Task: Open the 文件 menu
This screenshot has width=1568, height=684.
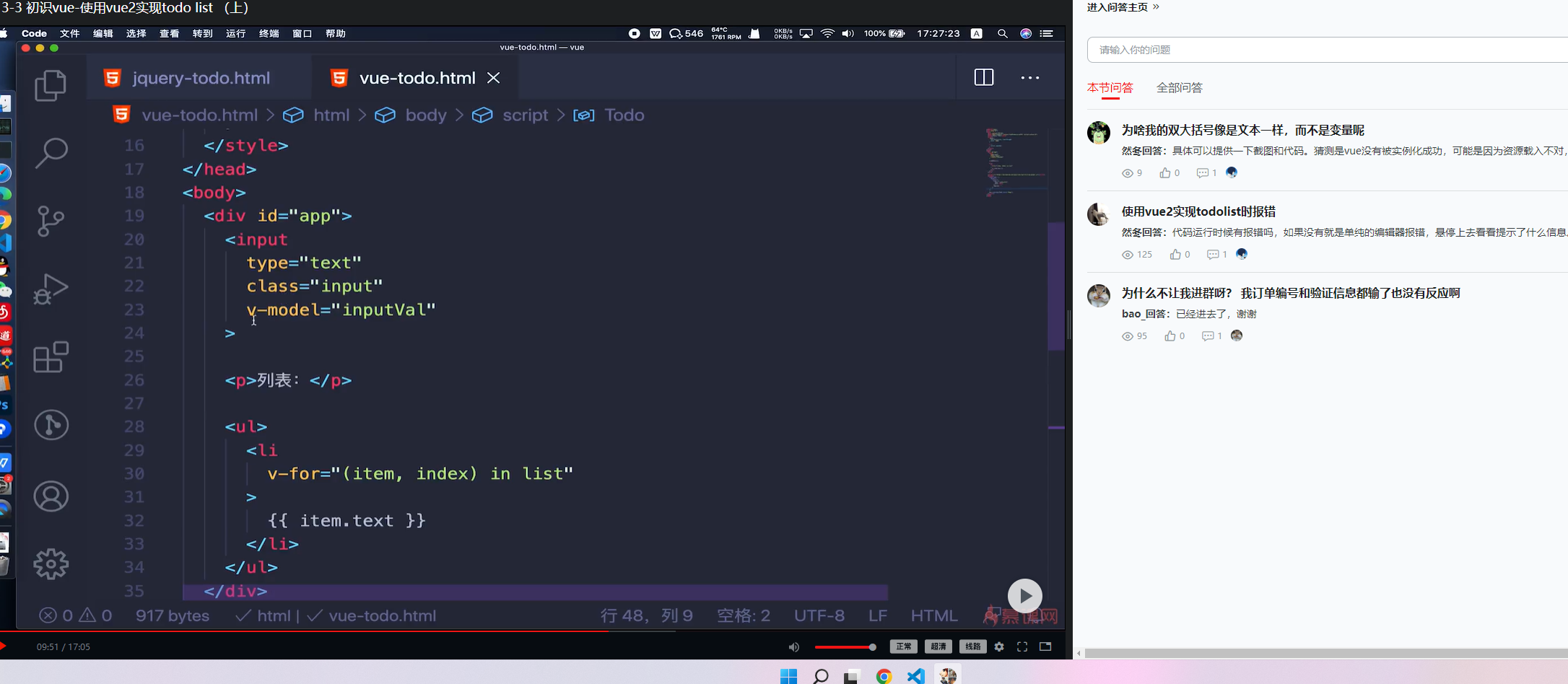Action: tap(69, 33)
